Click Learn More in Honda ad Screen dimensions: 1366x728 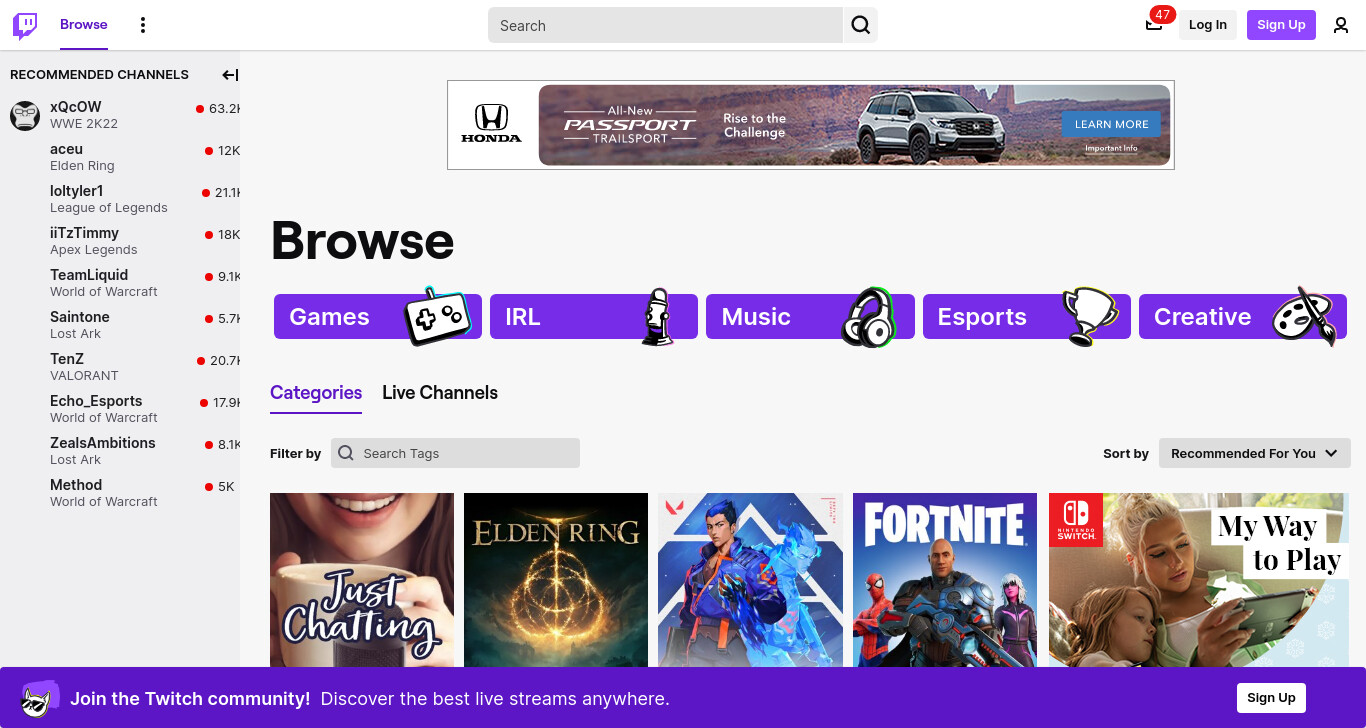tap(1111, 124)
